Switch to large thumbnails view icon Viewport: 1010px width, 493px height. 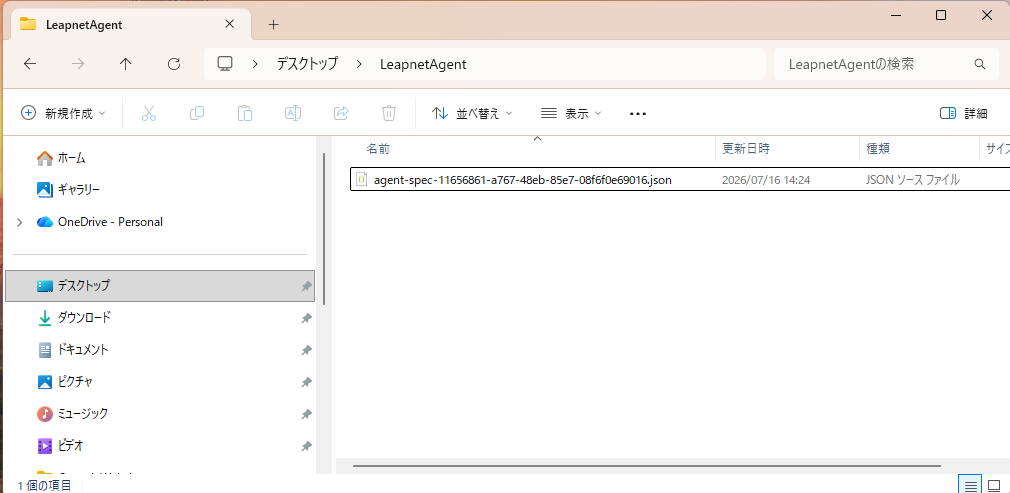[994, 485]
